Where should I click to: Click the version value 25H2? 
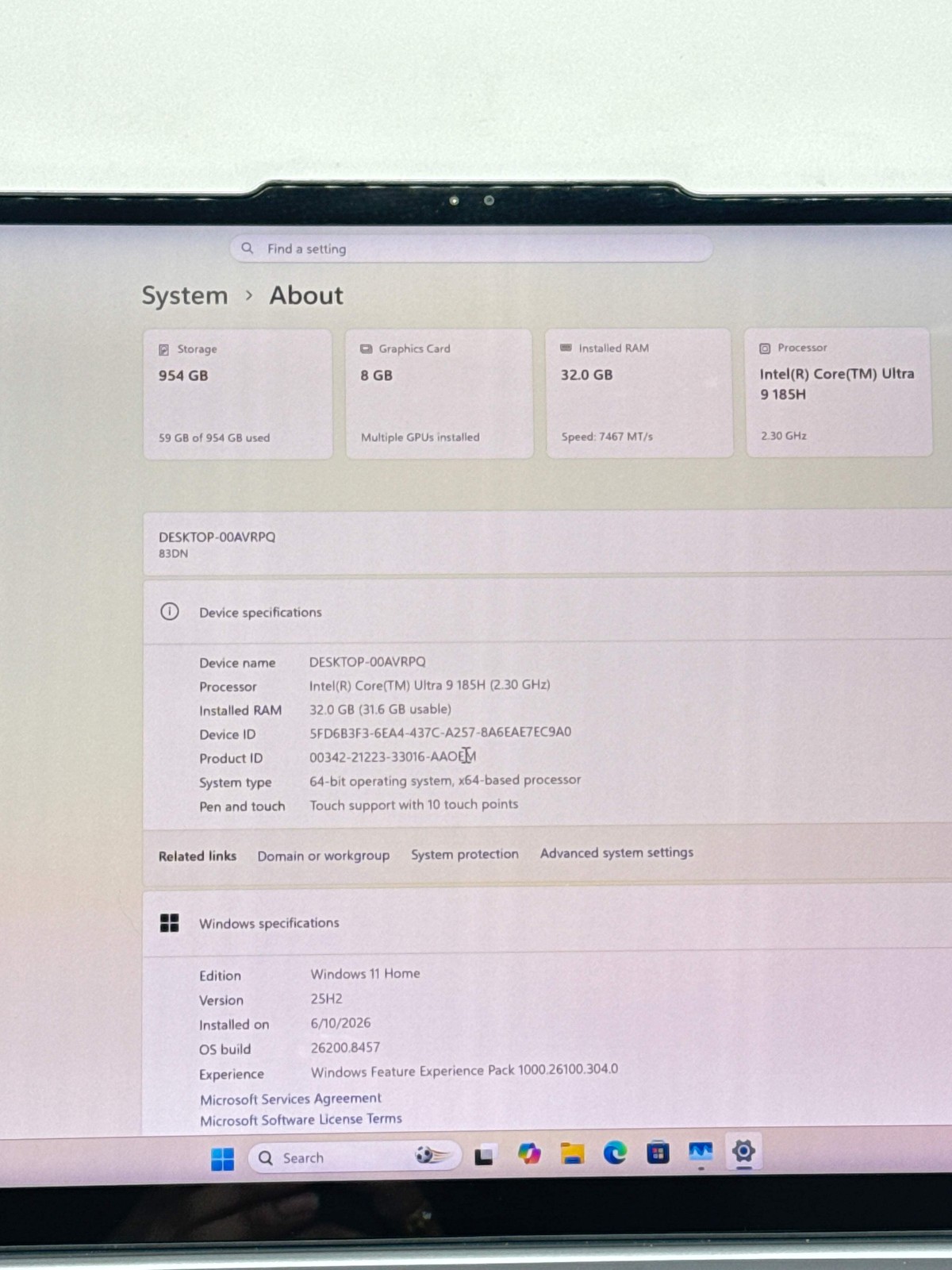click(x=326, y=999)
